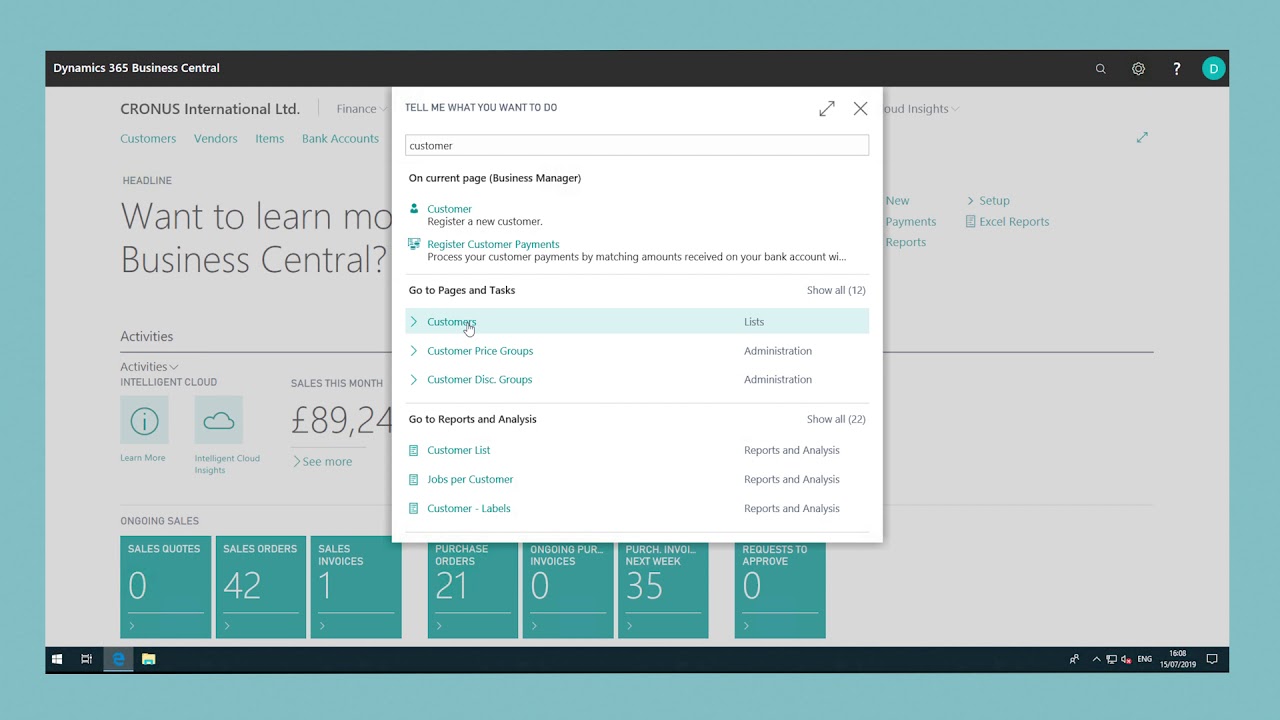This screenshot has height=720, width=1280.
Task: Click the Customer List report icon
Action: 414,450
